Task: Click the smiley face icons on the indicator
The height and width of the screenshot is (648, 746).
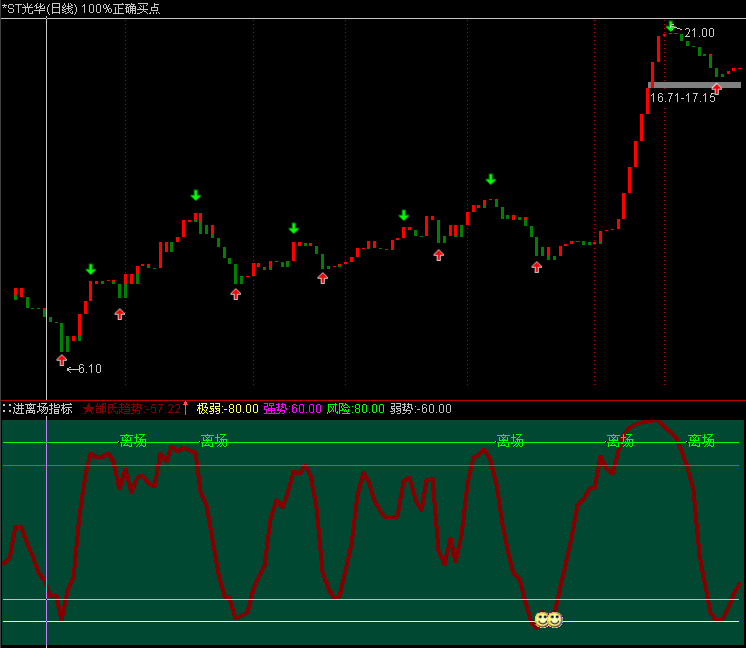Action: pyautogui.click(x=548, y=620)
